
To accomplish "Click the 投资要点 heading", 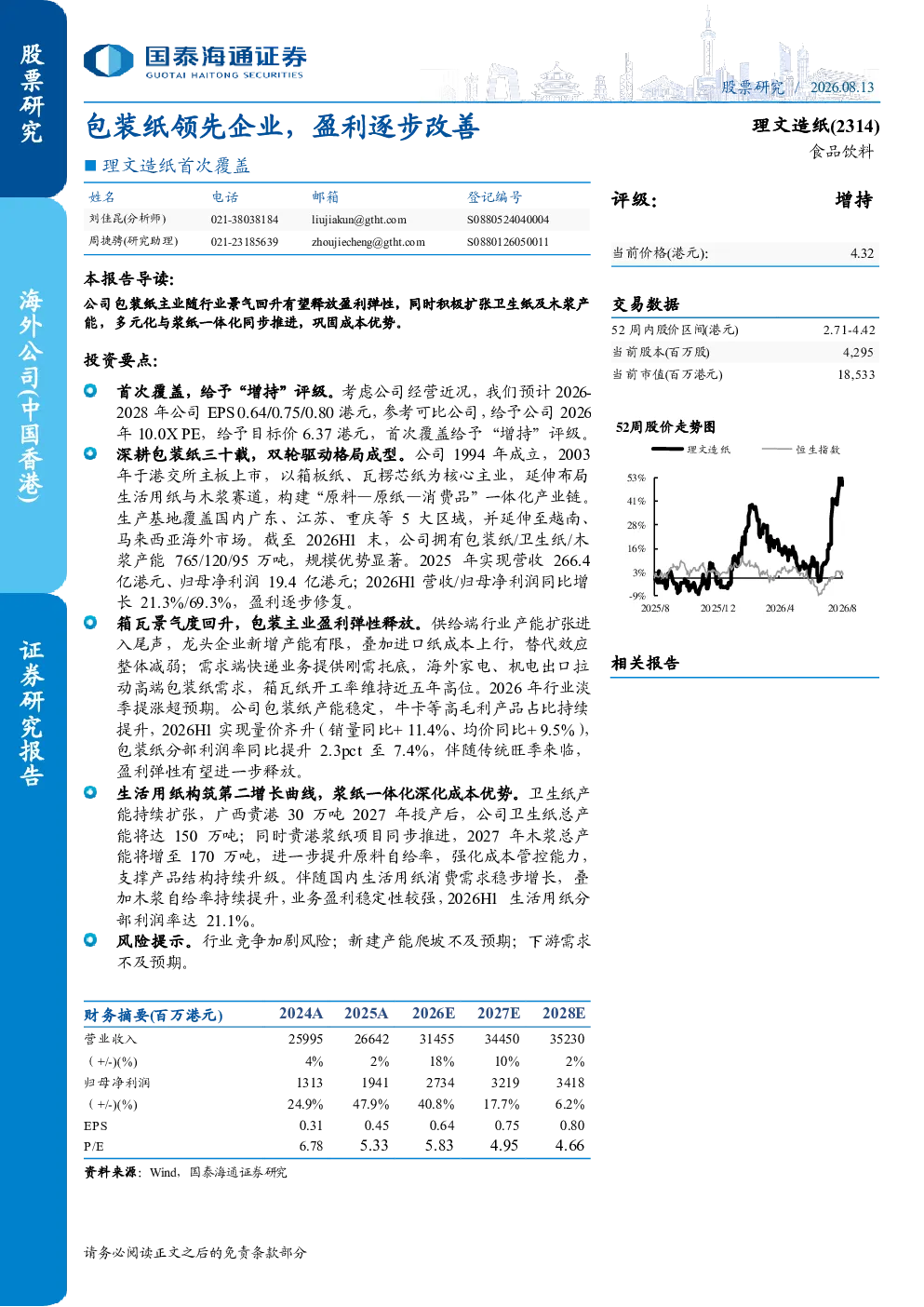I will pos(121,361).
